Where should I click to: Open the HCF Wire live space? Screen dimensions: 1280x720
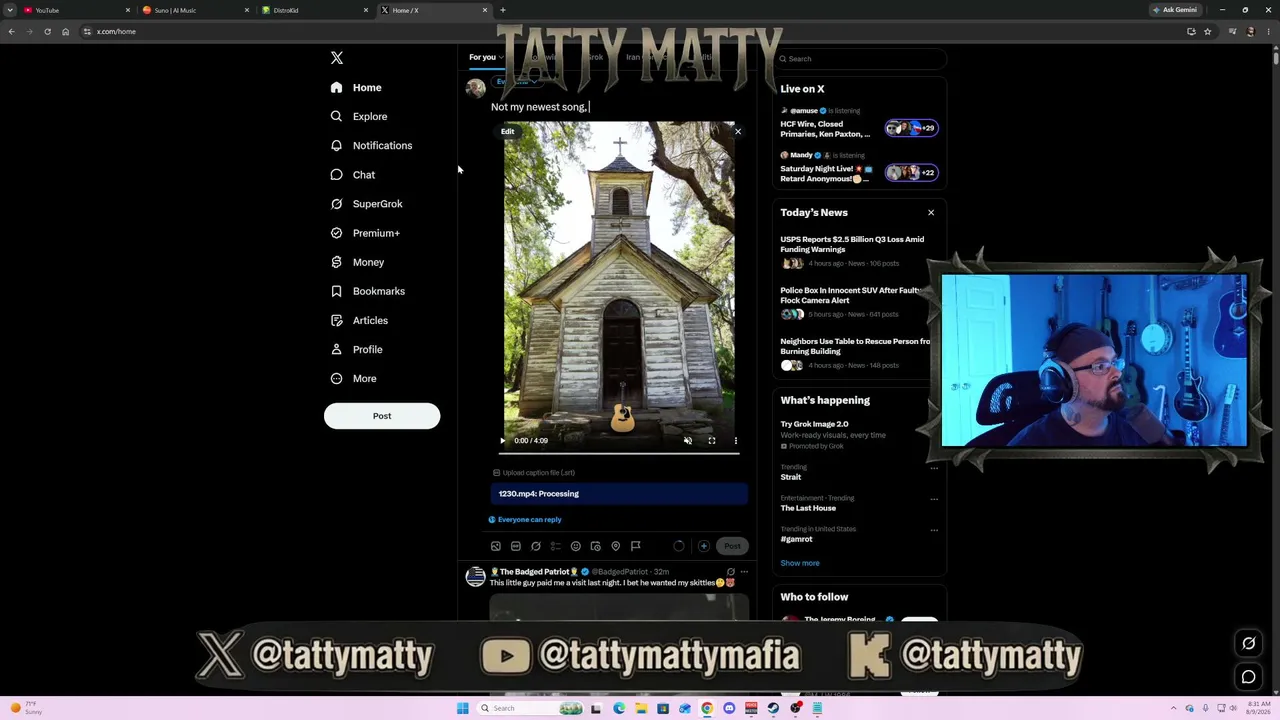(x=859, y=123)
